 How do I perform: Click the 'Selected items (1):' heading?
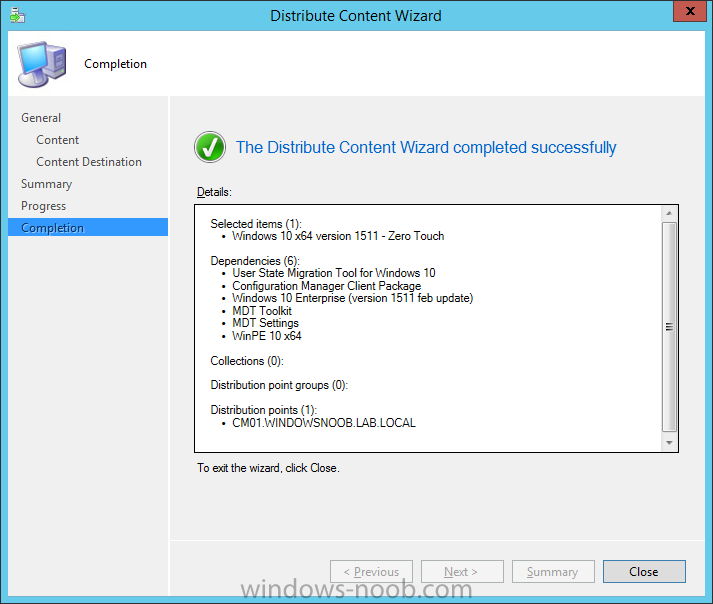point(256,224)
